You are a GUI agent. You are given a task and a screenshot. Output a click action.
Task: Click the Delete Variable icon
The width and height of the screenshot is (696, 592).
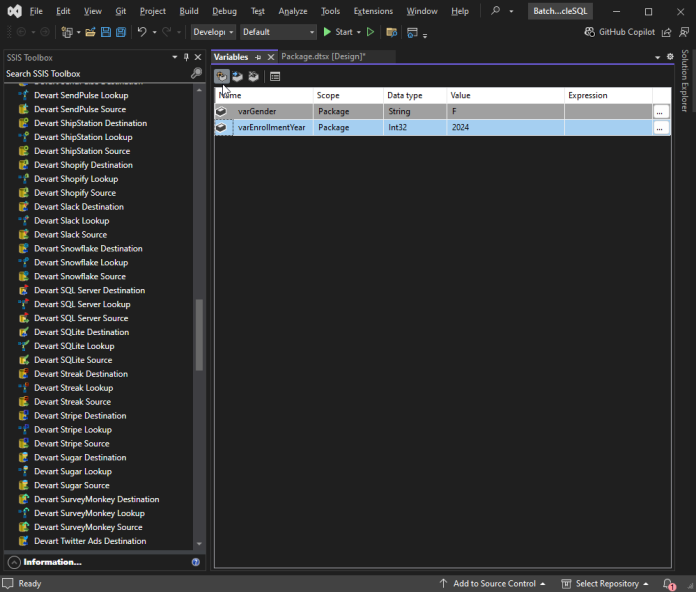[253, 76]
